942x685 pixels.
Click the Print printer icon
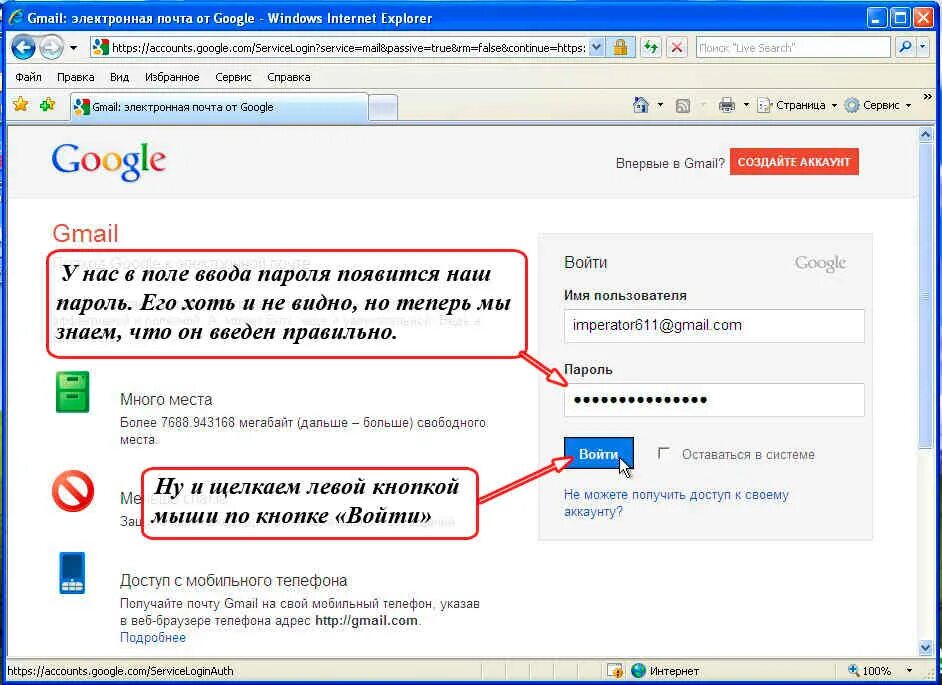[x=727, y=105]
